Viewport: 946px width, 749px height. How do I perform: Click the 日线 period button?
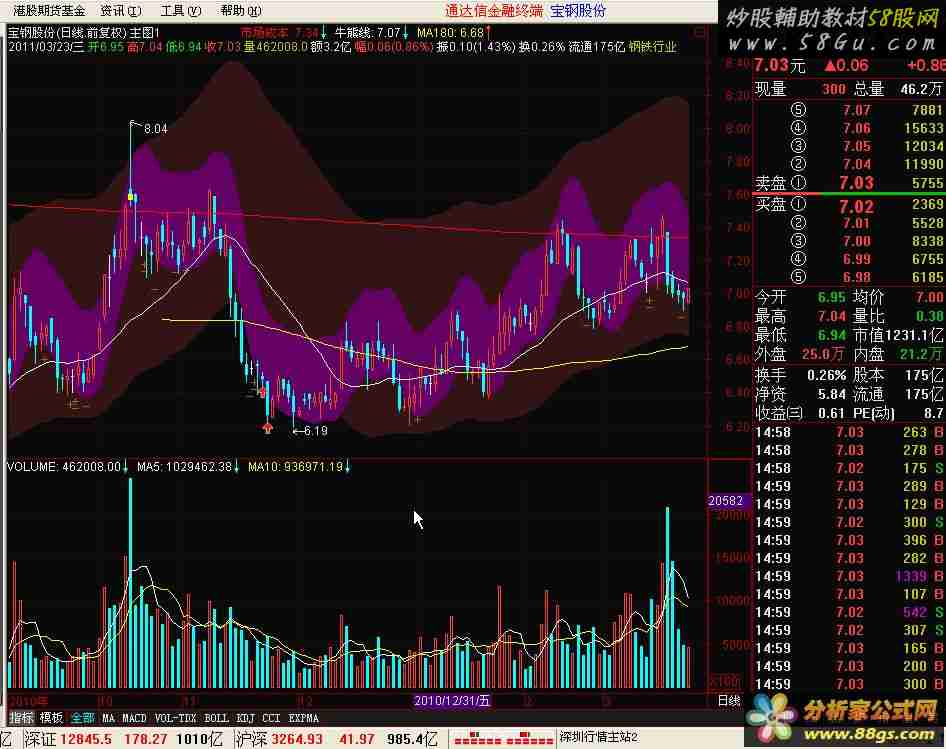pos(729,701)
